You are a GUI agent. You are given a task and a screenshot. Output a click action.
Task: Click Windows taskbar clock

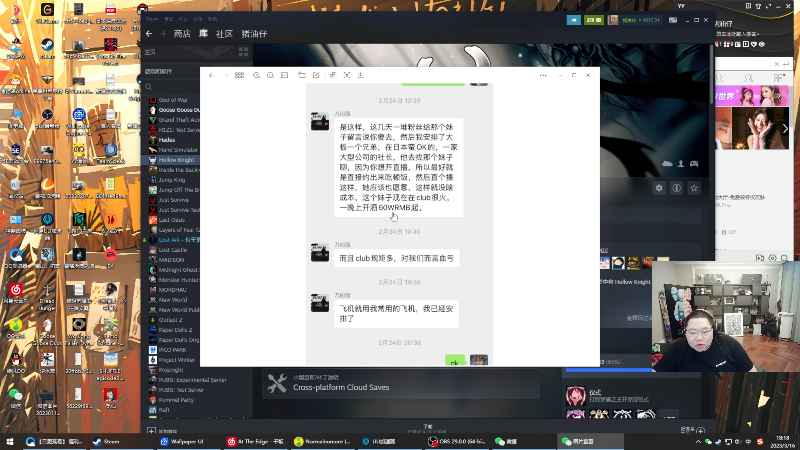[x=782, y=441]
